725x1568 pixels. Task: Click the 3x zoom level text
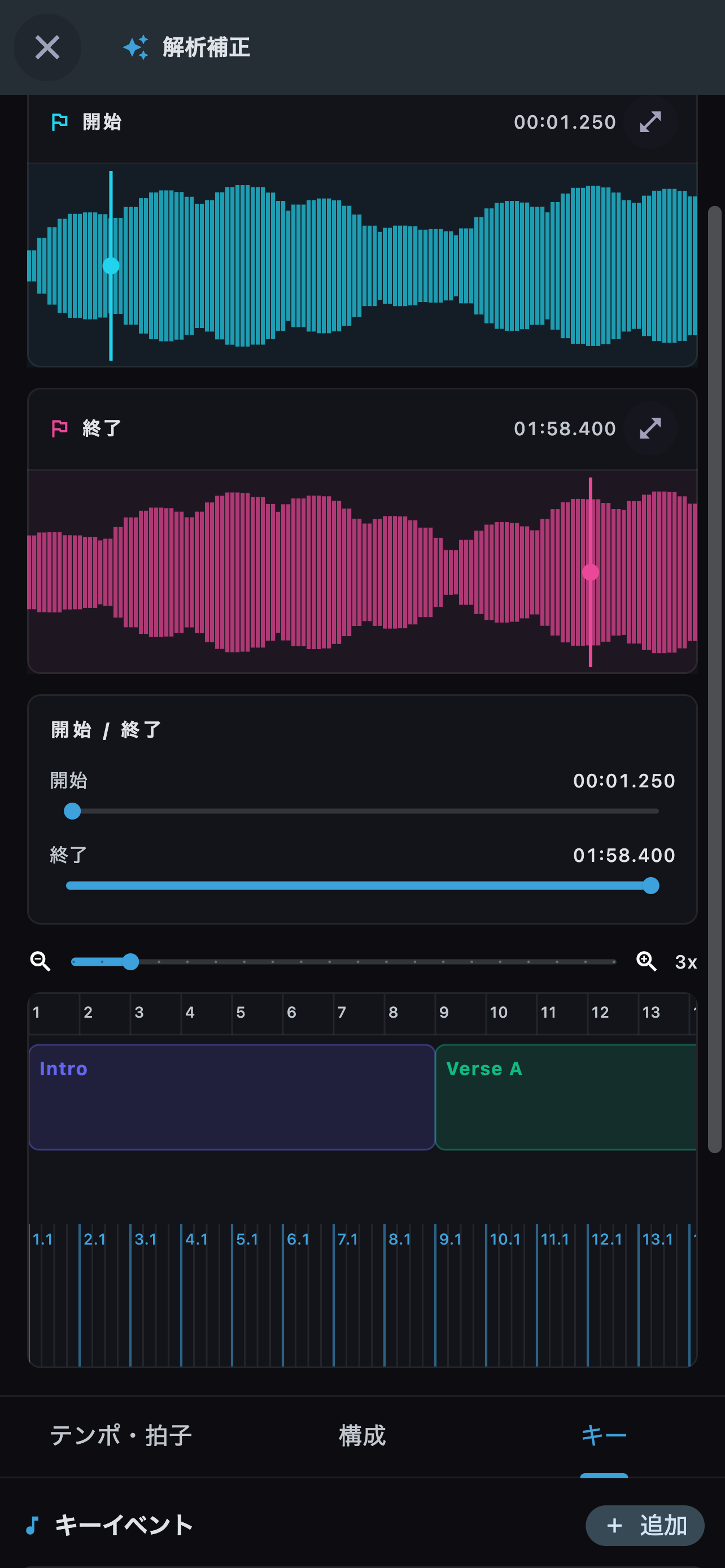coord(685,962)
